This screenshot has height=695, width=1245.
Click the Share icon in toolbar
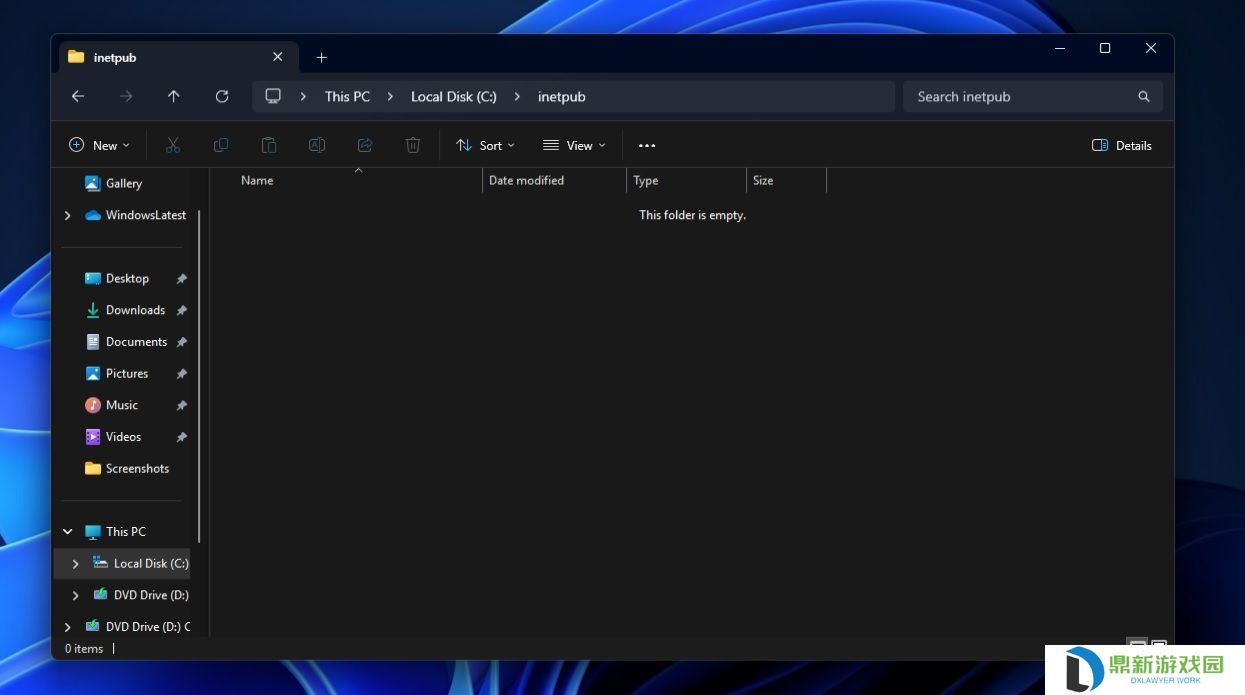[365, 145]
